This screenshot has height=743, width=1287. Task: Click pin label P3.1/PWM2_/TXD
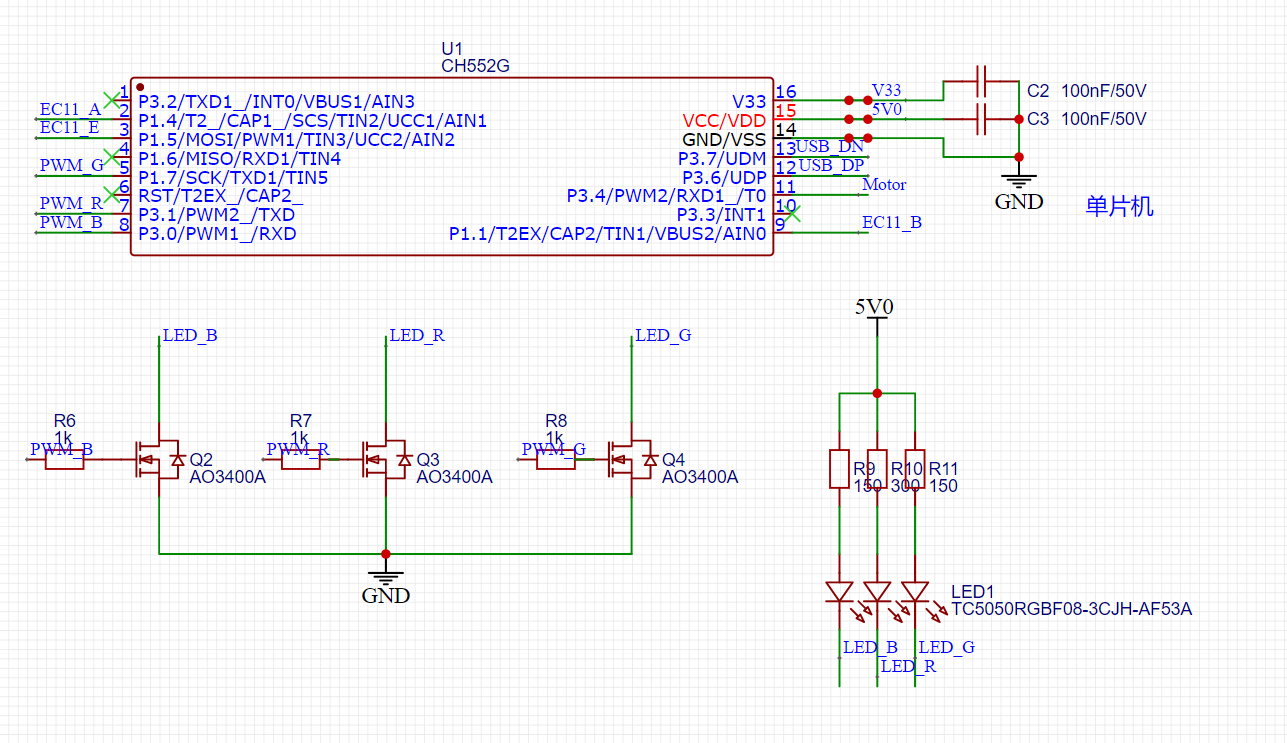216,215
